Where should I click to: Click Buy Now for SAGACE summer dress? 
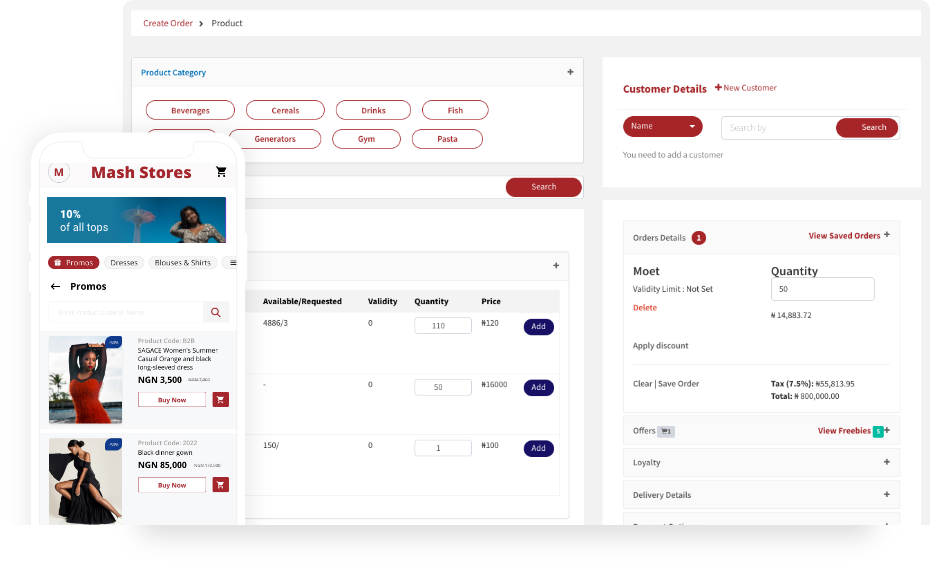coord(172,400)
